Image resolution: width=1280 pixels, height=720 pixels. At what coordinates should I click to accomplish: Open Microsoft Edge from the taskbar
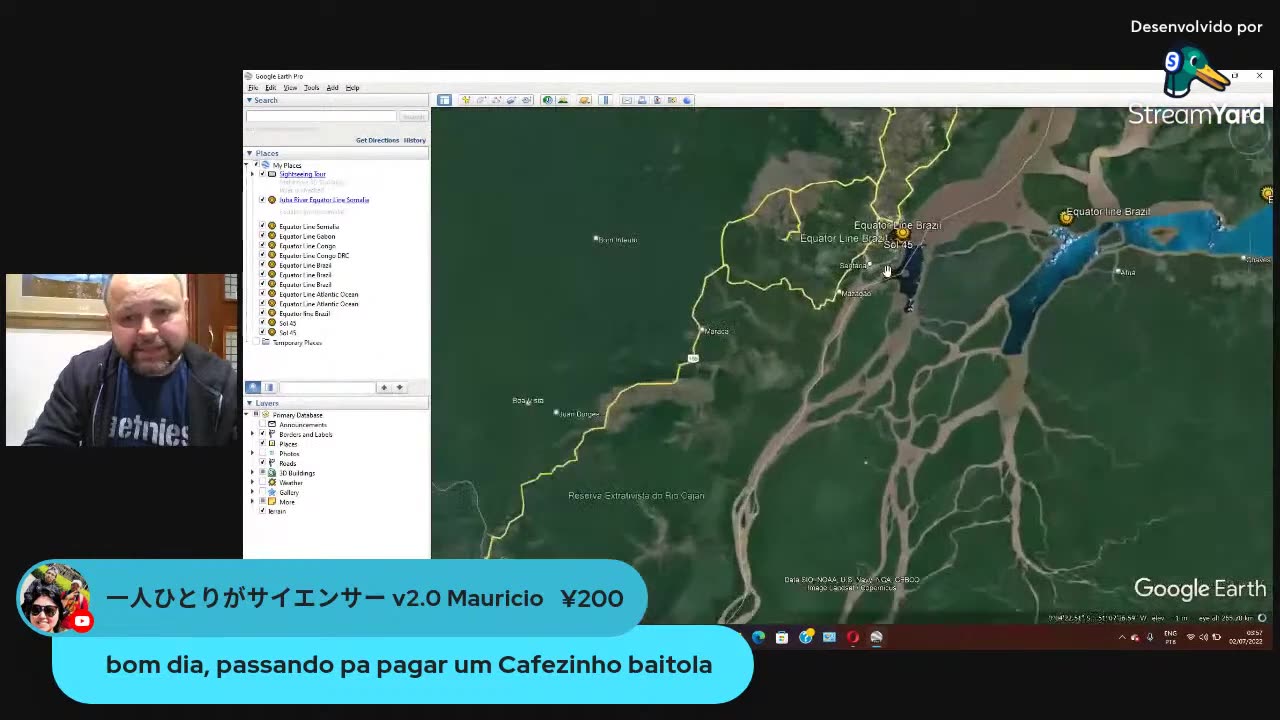click(x=758, y=637)
